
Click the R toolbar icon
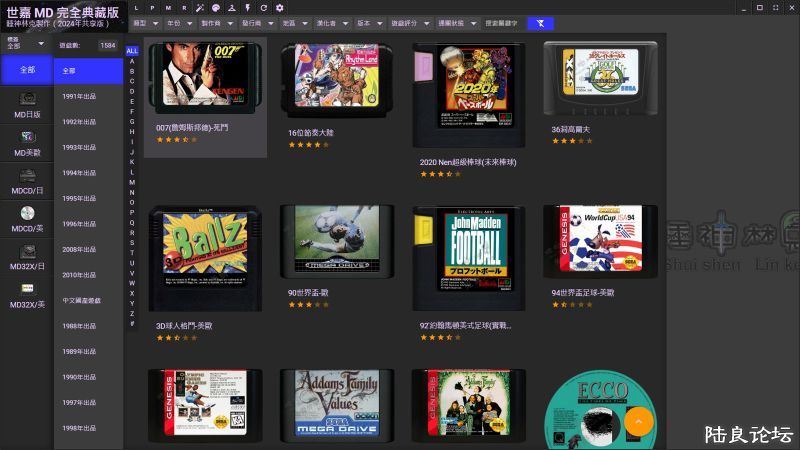tap(184, 8)
